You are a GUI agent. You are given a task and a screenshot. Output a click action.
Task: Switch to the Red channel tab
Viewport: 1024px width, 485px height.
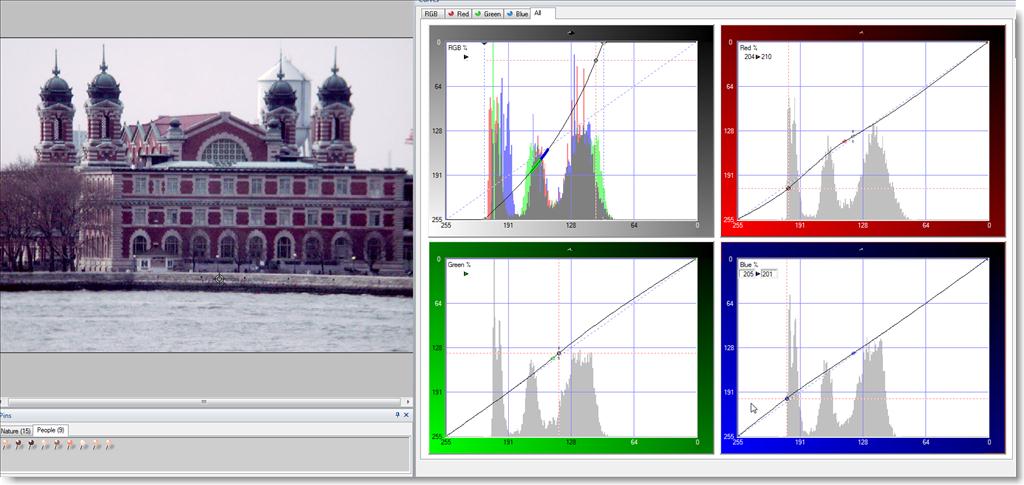(458, 14)
